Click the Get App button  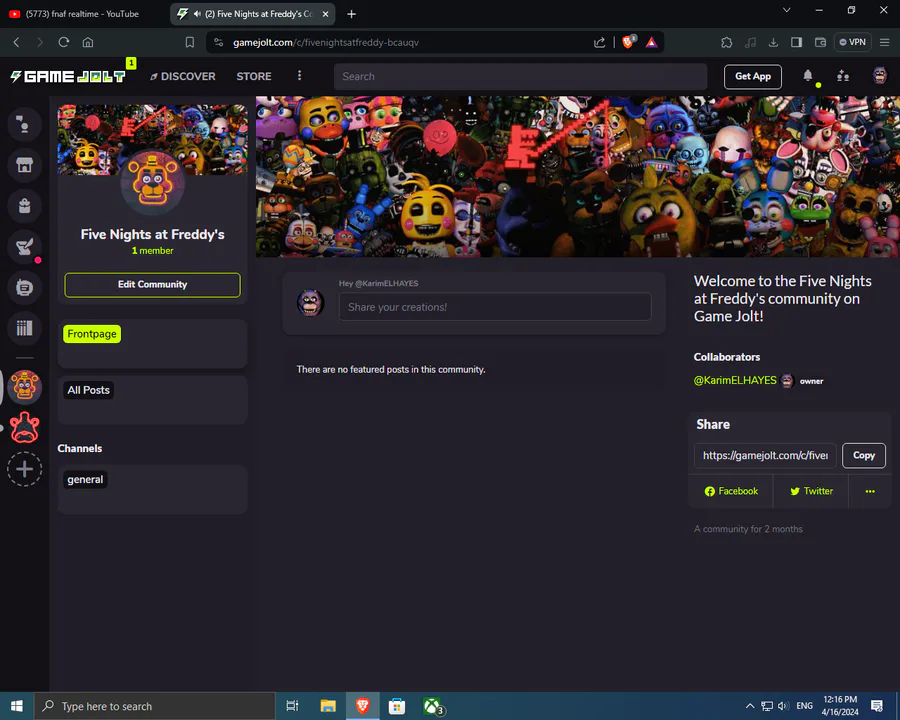(752, 76)
